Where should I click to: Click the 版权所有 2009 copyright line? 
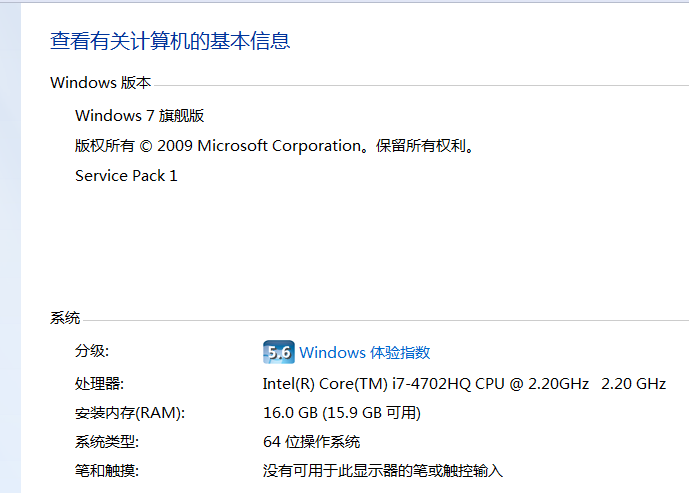(x=274, y=146)
